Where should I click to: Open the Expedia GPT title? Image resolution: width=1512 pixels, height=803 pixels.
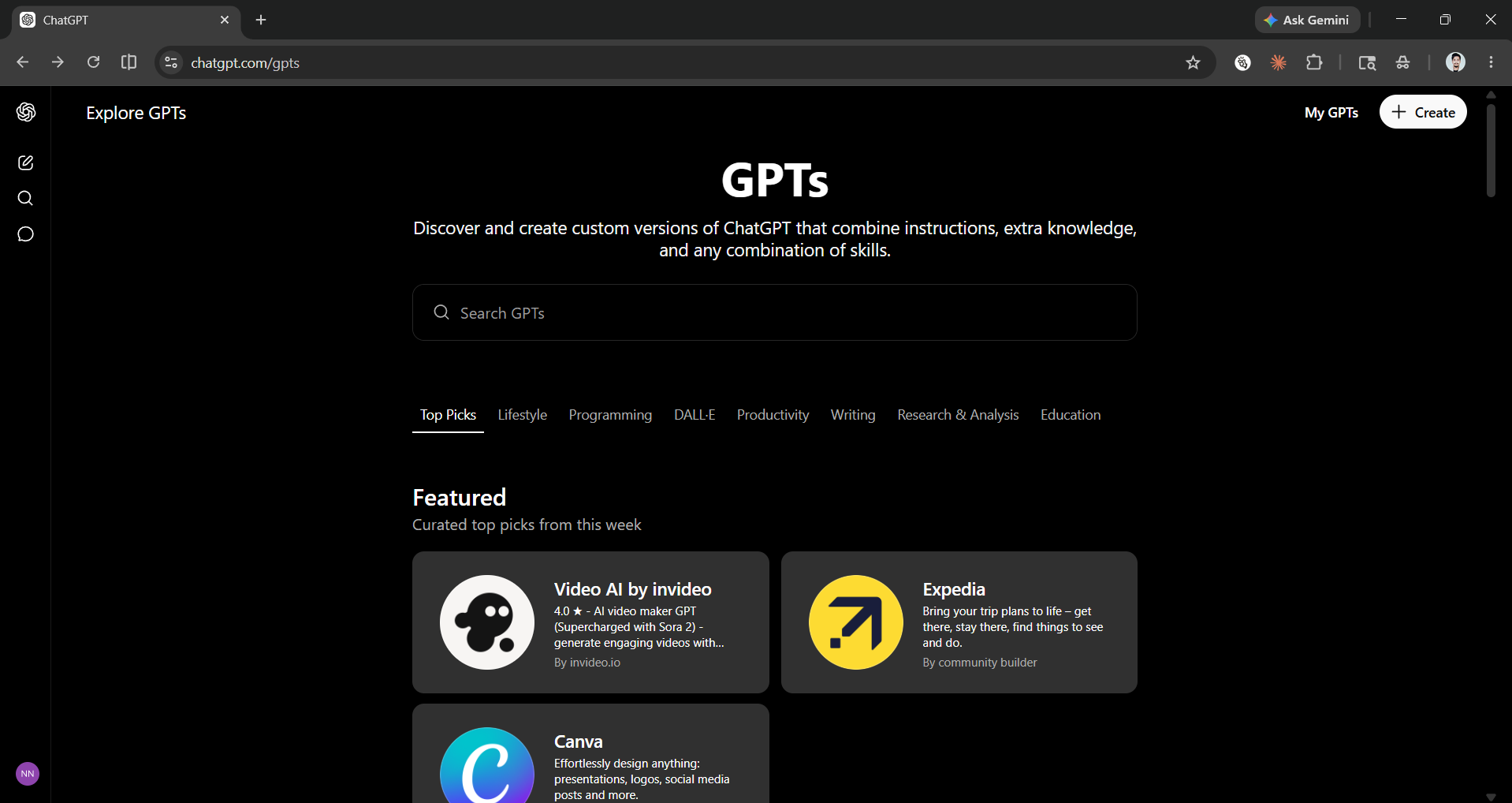954,589
